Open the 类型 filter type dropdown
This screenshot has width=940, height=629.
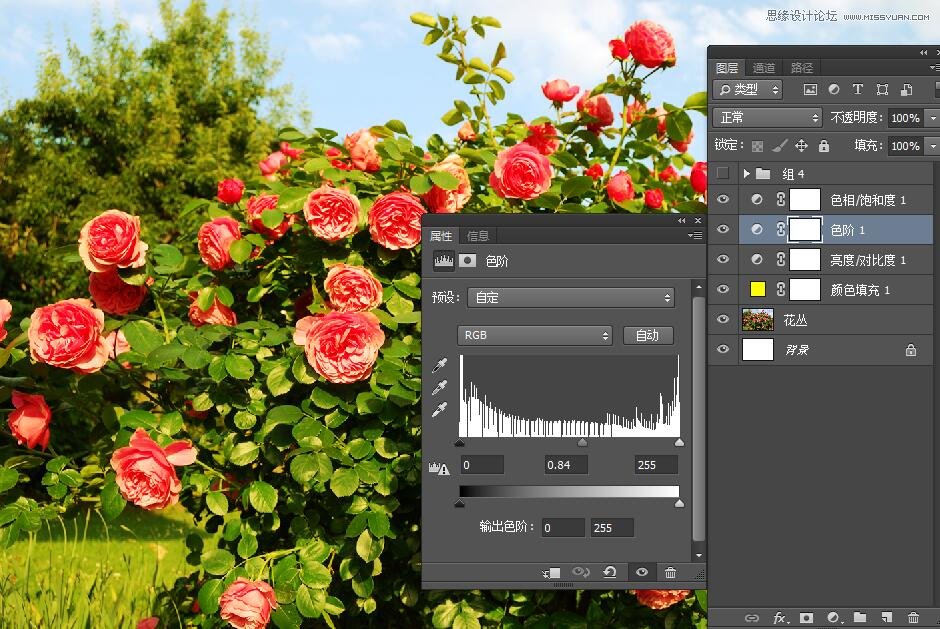[x=748, y=89]
